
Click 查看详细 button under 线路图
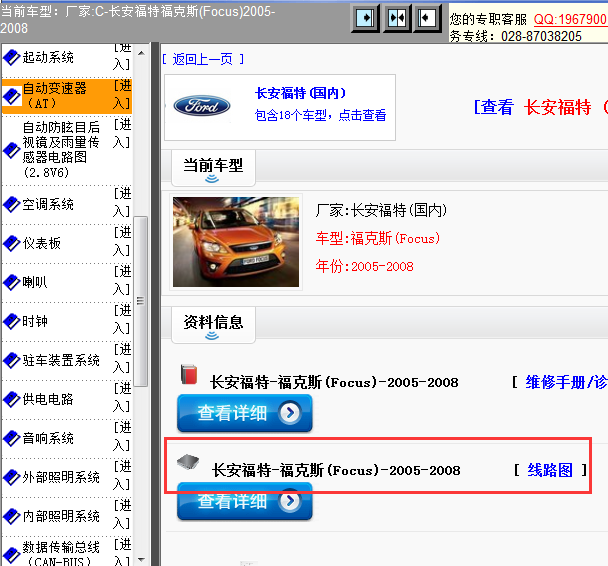click(245, 501)
